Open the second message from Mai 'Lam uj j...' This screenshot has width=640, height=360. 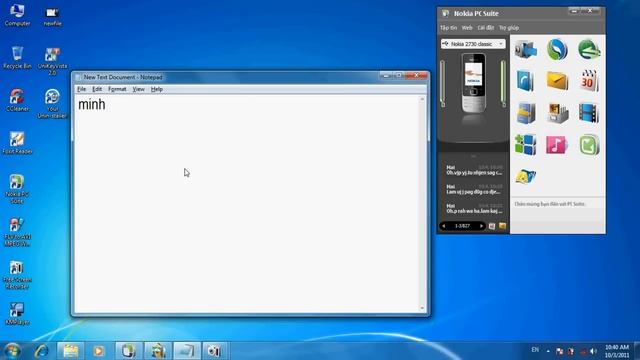[474, 189]
